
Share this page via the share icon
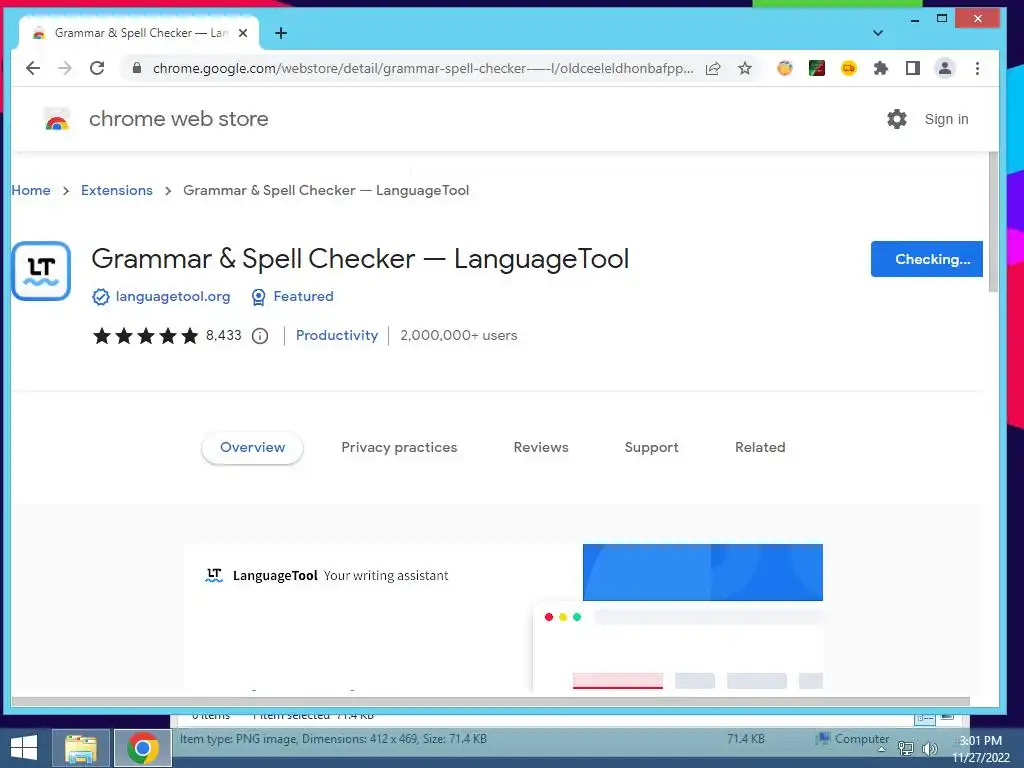tap(713, 68)
